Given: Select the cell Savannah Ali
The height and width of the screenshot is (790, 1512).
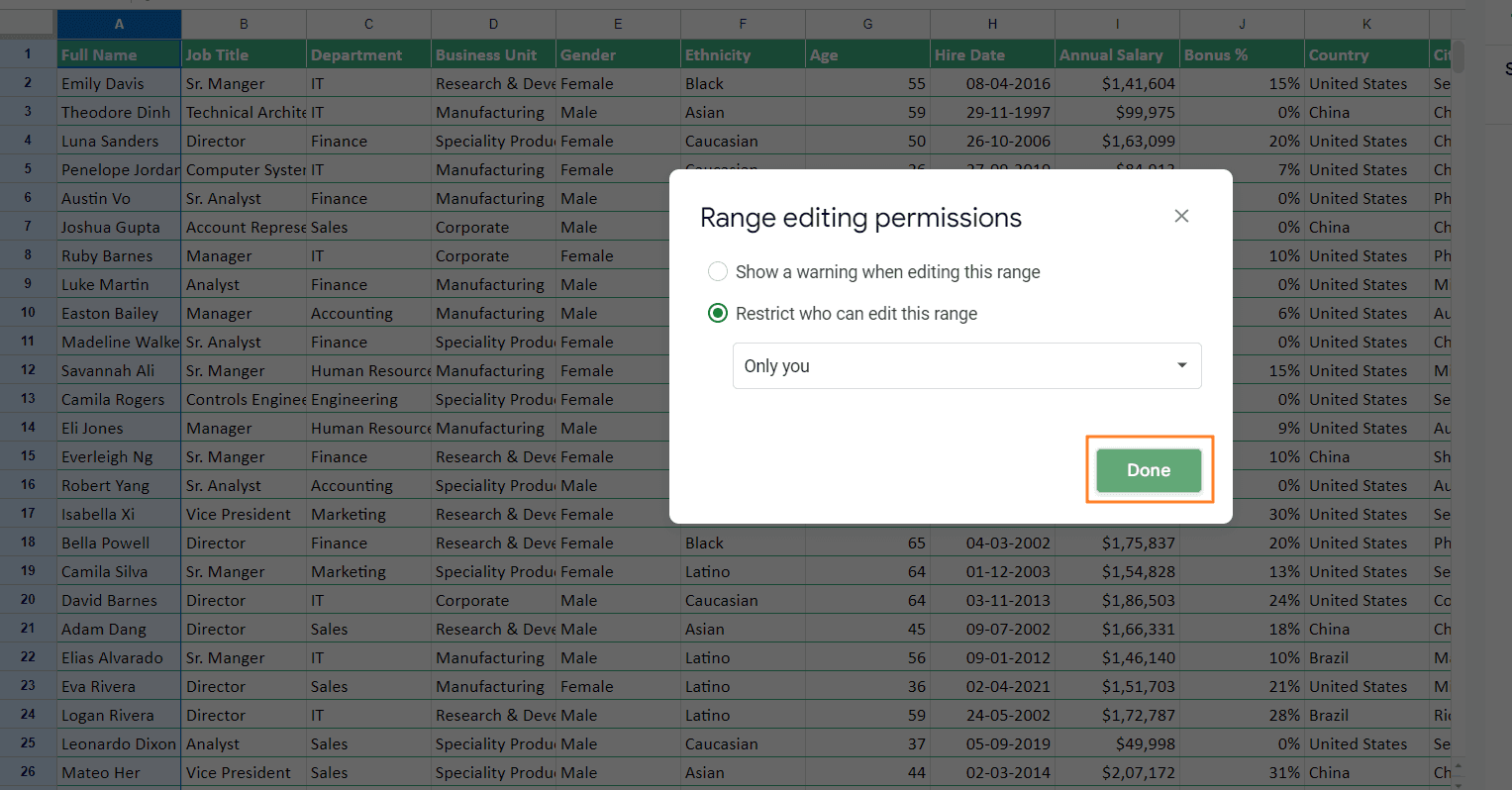Looking at the screenshot, I should point(119,370).
